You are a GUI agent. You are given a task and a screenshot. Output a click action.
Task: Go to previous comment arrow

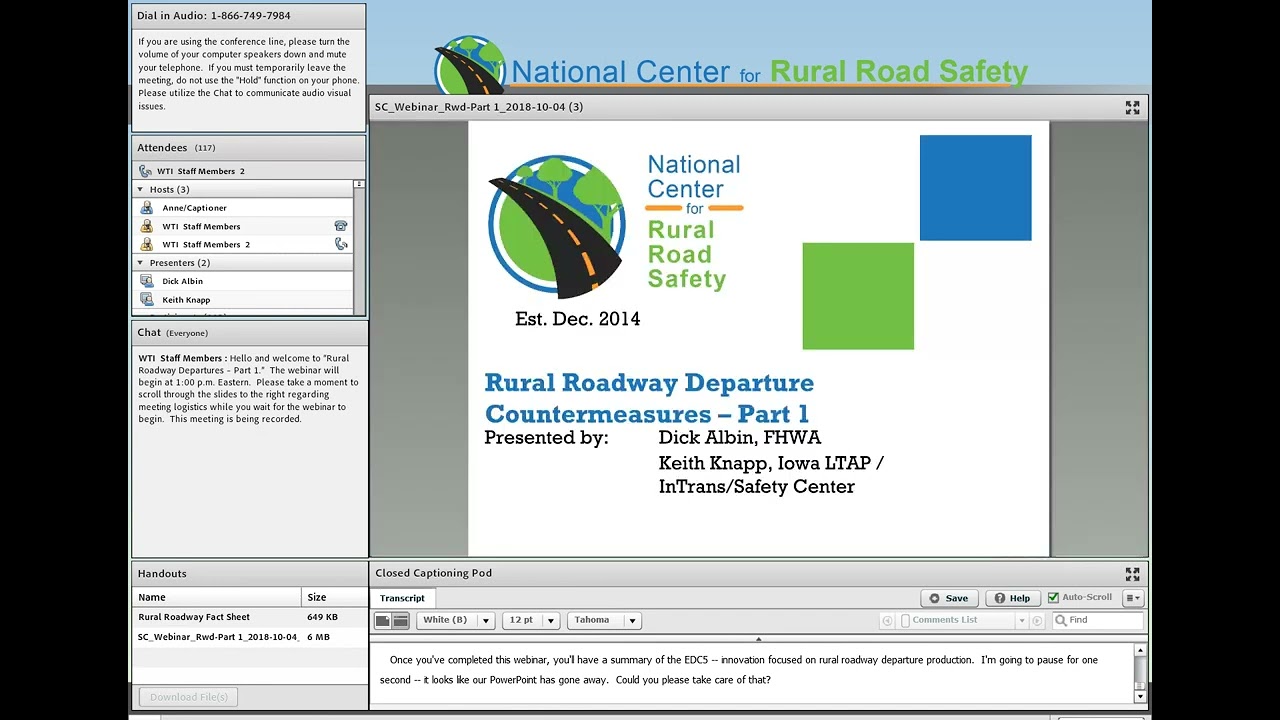(887, 621)
